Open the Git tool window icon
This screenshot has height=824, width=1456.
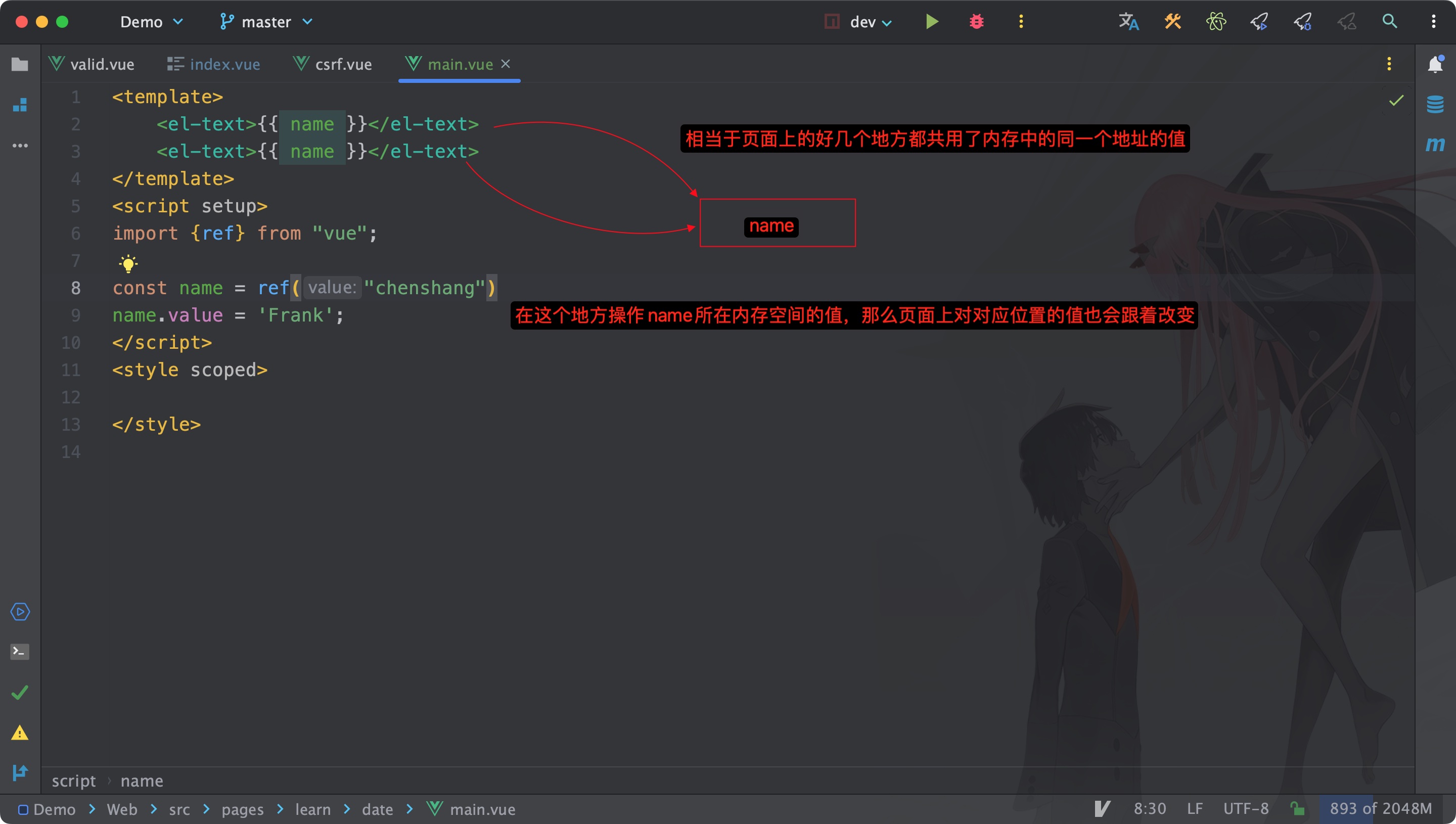(20, 772)
